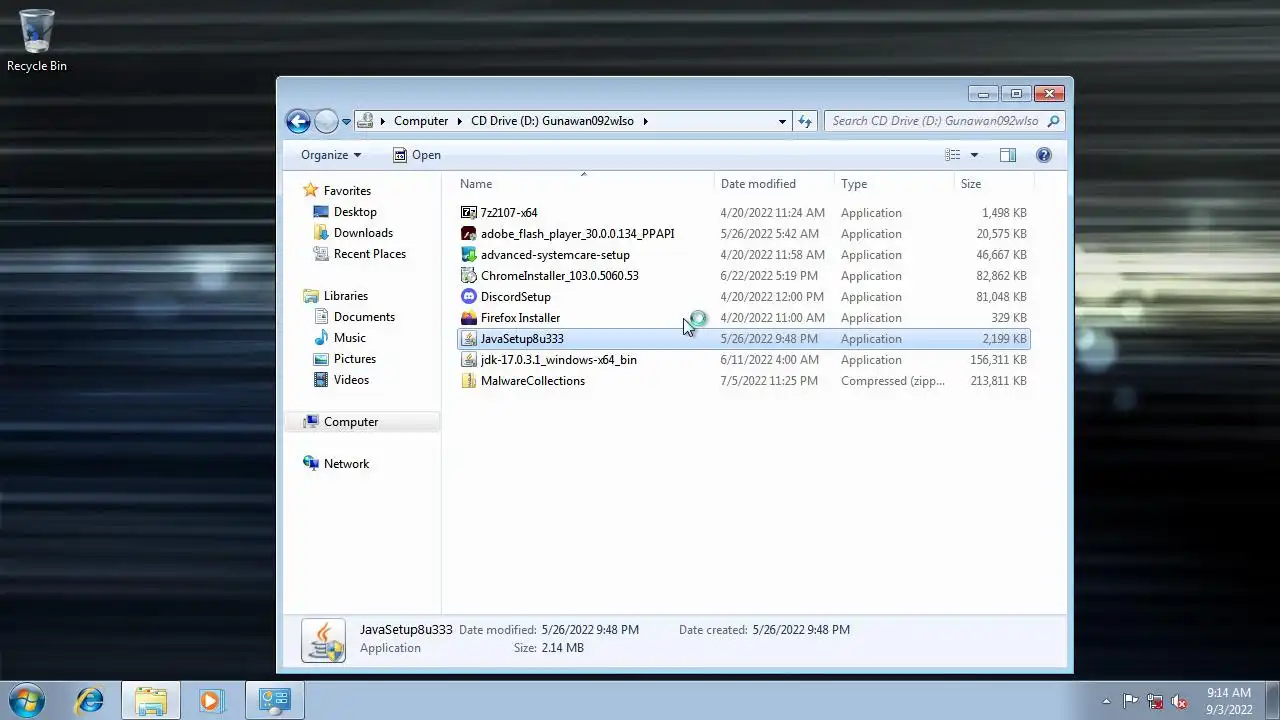Click the control panel taskbar icon

pyautogui.click(x=274, y=700)
